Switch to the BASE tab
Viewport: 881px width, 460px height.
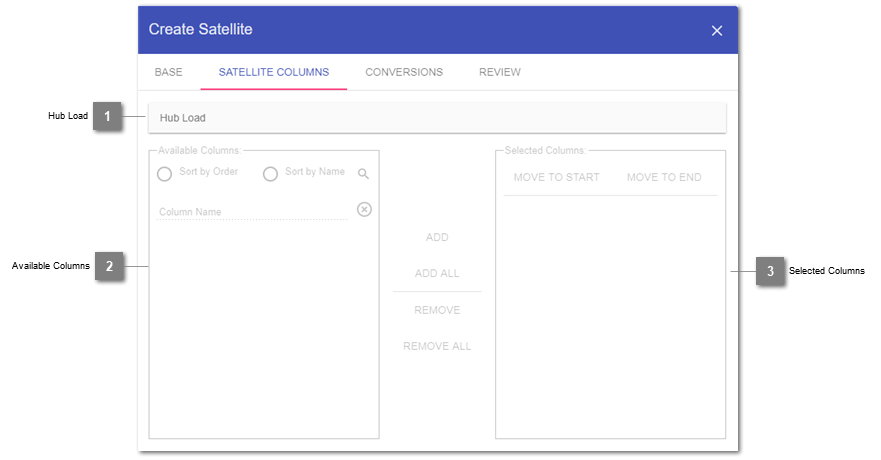pos(168,73)
